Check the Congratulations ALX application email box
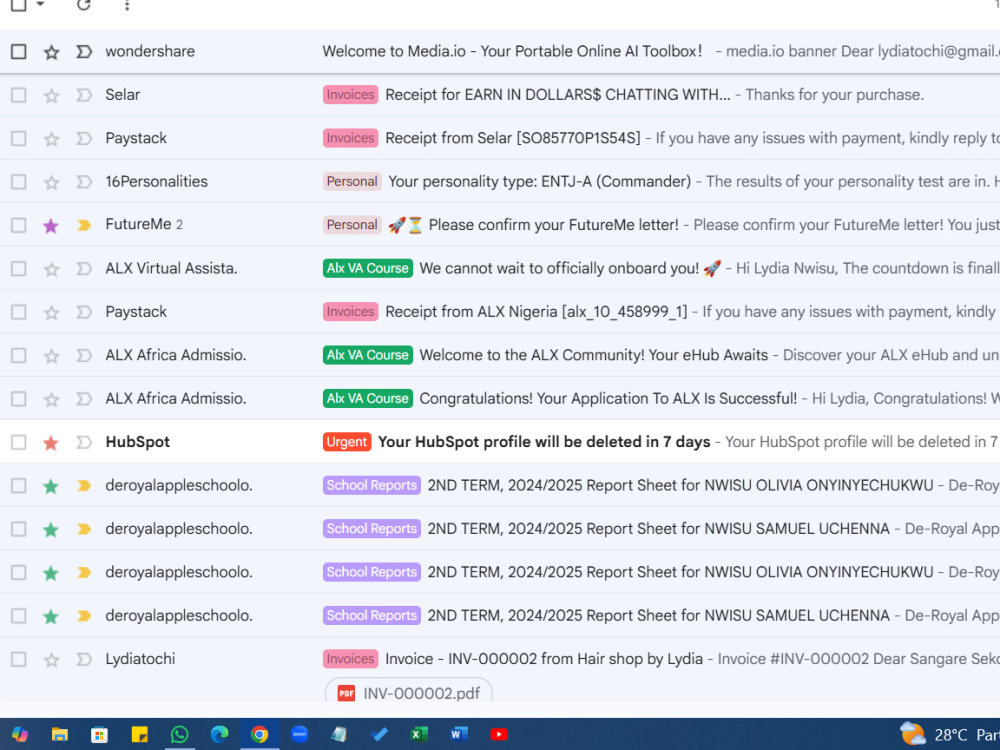 [18, 399]
